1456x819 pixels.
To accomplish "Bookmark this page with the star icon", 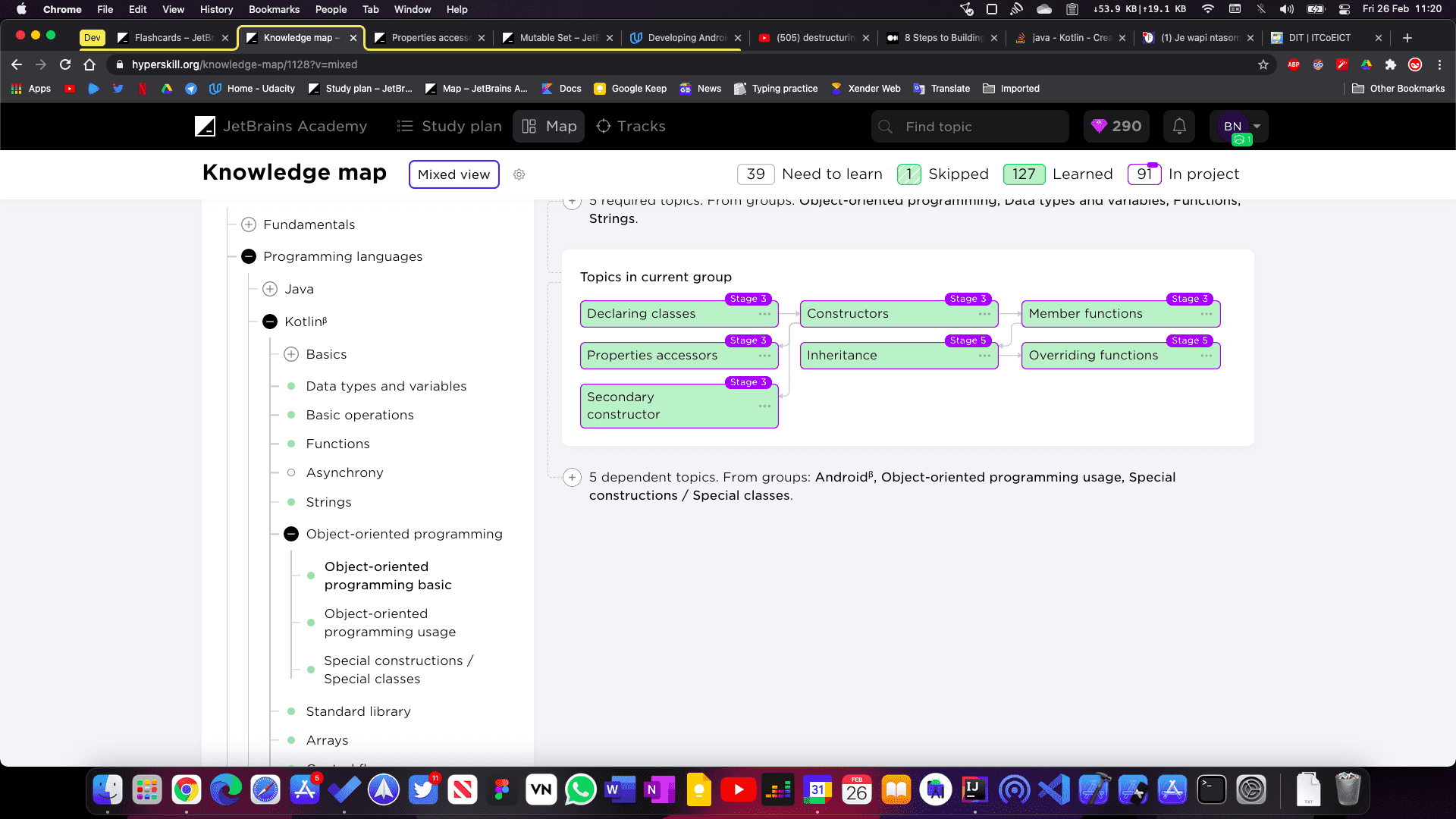I will 1263,64.
